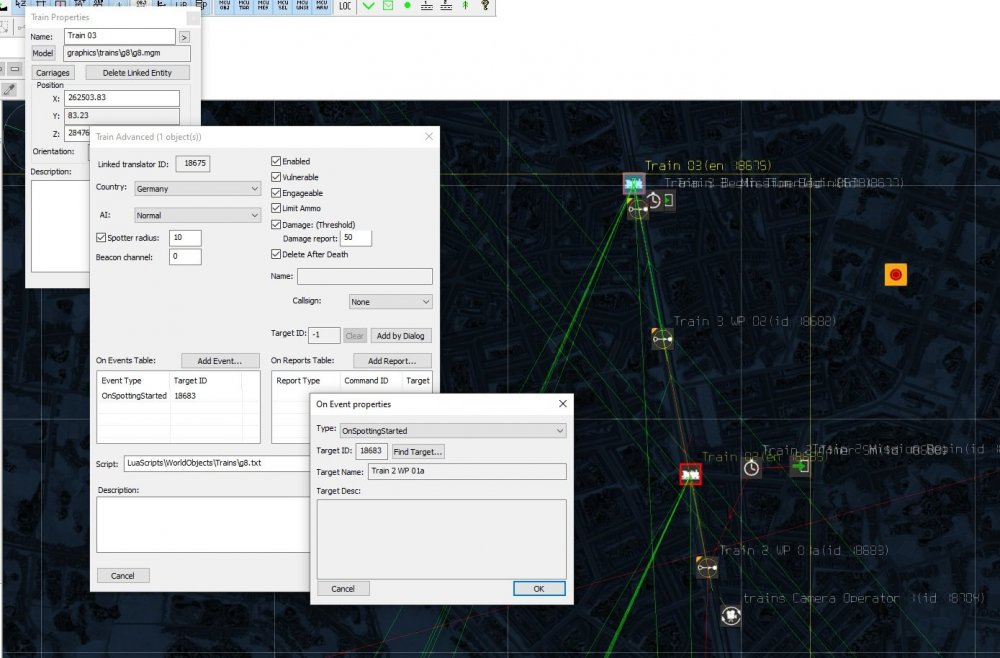1000x658 pixels.
Task: Open the Country dropdown showing Germany
Action: [x=197, y=188]
